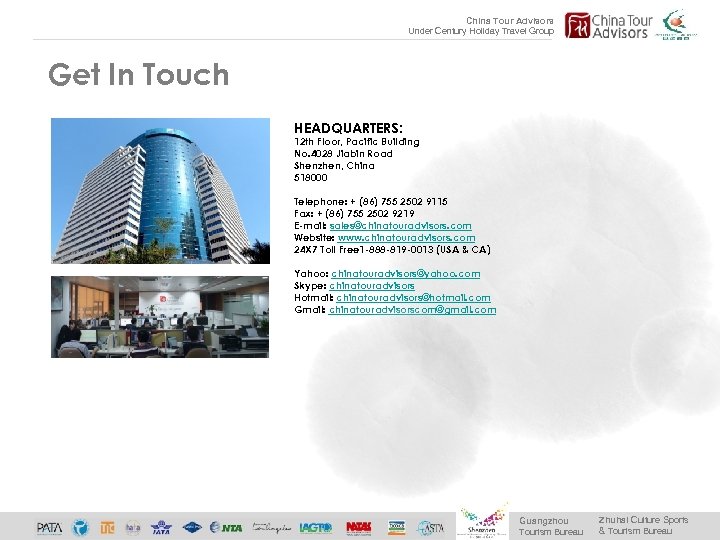Click the round blue logo next to PATA
The height and width of the screenshot is (540, 720).
pos(80,528)
